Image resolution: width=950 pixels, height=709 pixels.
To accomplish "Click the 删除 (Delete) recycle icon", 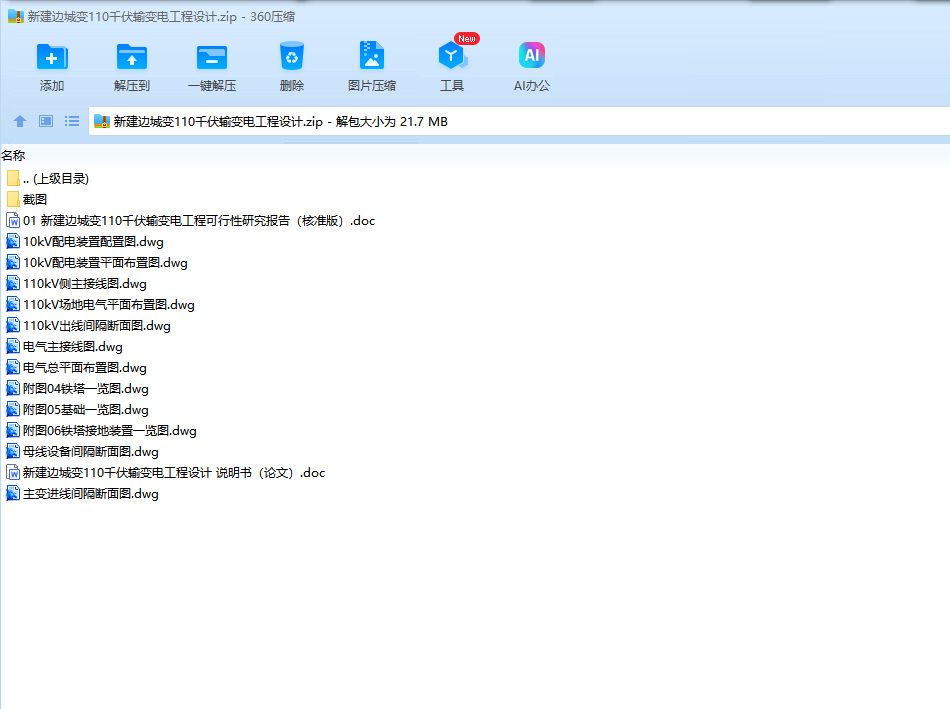I will tap(292, 56).
